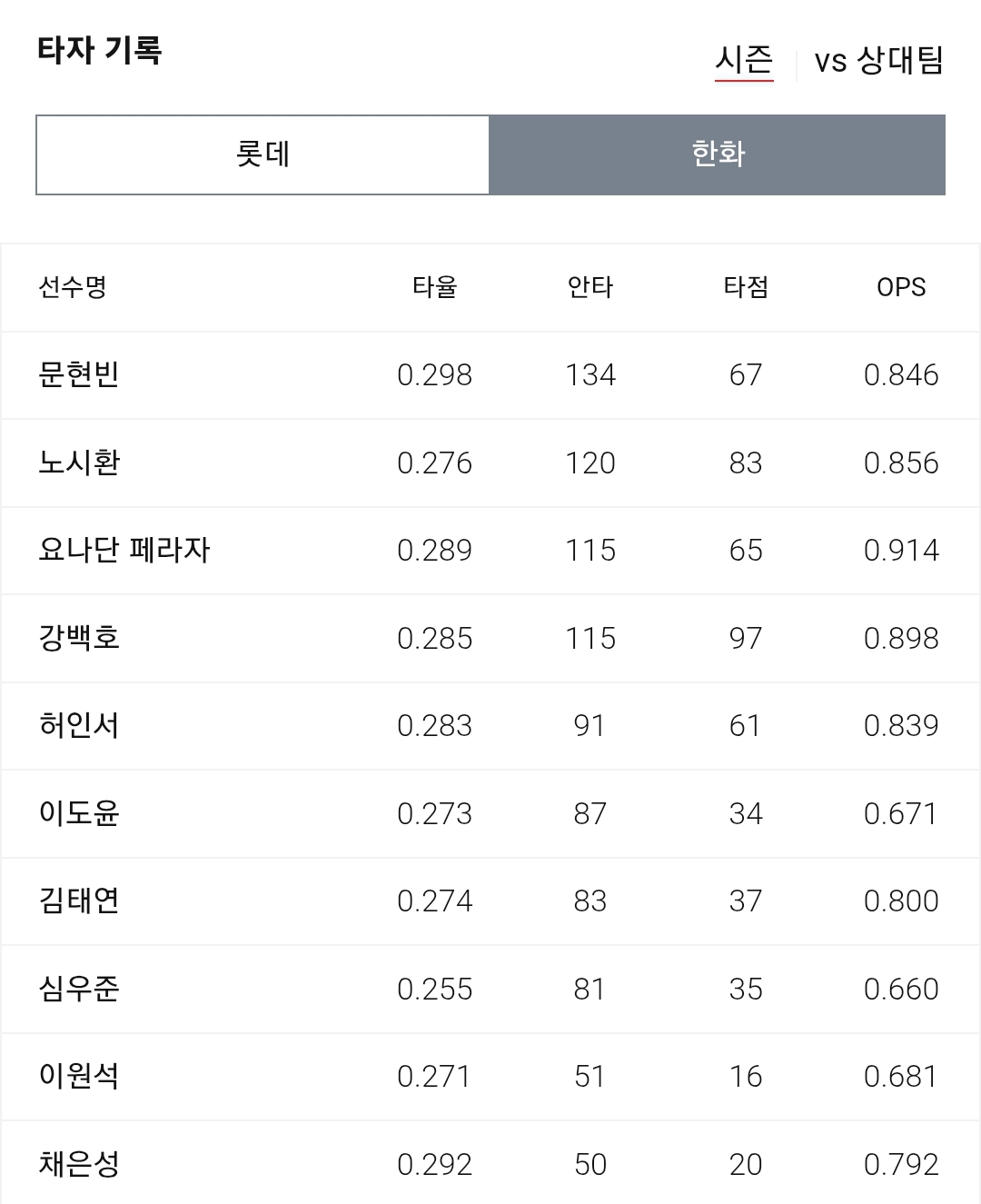Sort by 타점 column header
Image resolution: width=981 pixels, height=1204 pixels.
(x=746, y=287)
